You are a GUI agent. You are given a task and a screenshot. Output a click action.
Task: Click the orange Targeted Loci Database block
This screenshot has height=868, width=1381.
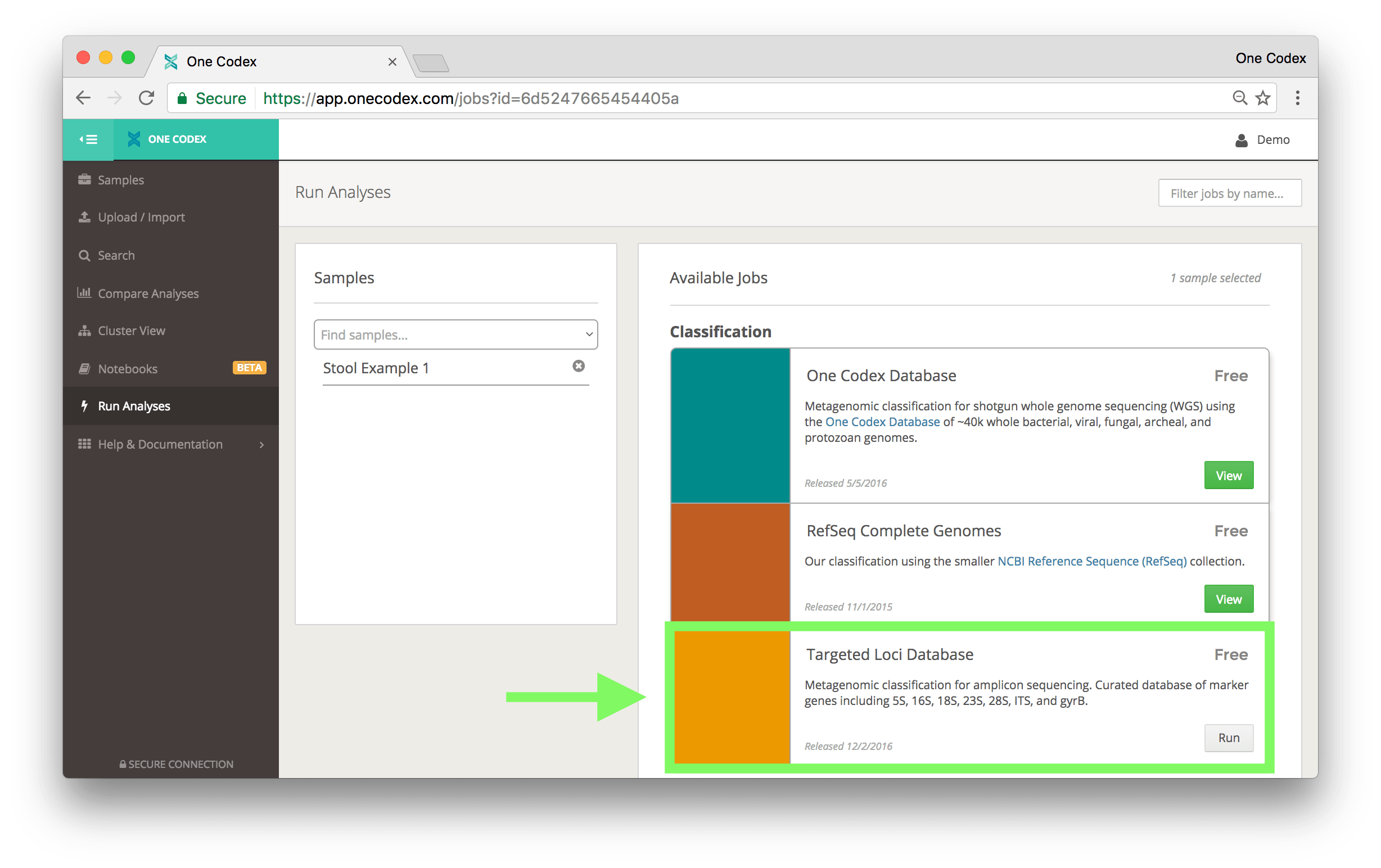(x=732, y=697)
